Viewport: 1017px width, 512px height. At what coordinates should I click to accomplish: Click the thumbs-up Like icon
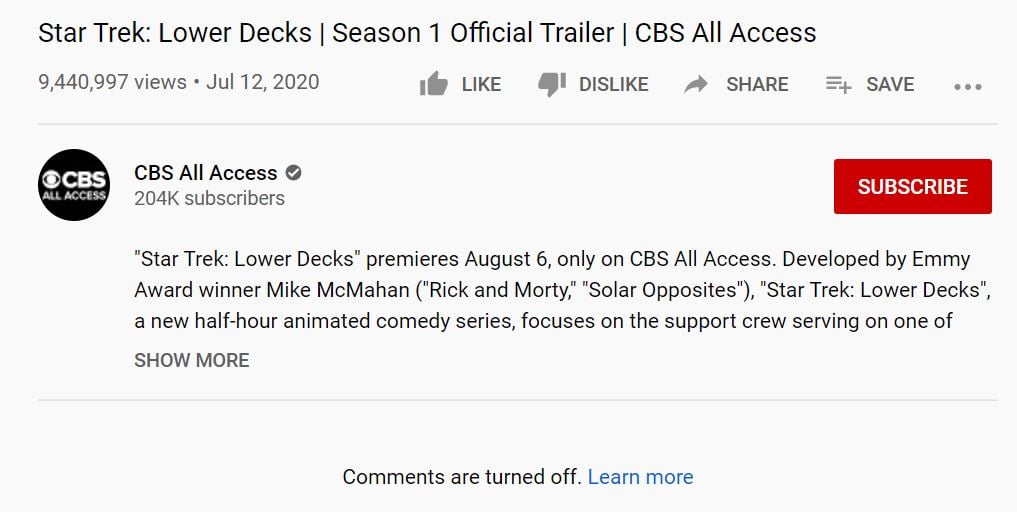pos(434,84)
